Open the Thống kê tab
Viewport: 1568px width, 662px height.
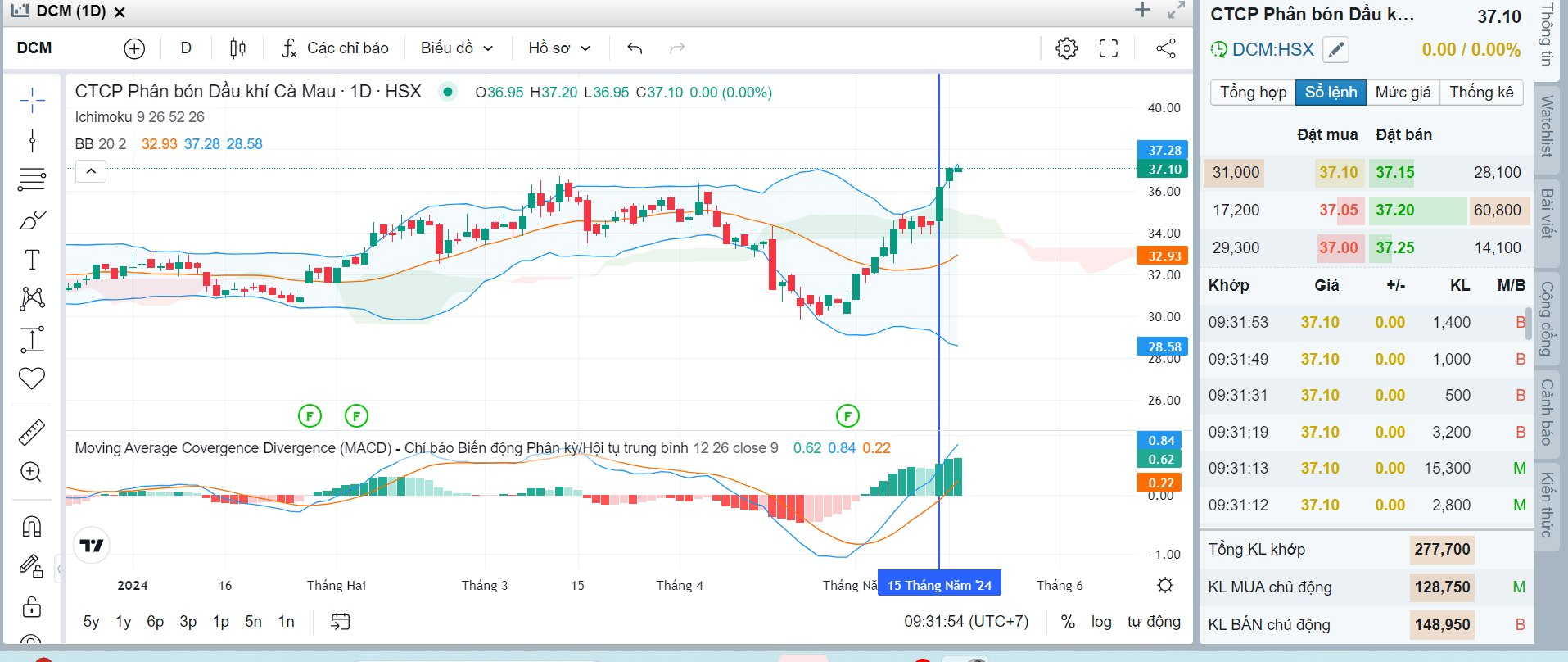(1481, 92)
